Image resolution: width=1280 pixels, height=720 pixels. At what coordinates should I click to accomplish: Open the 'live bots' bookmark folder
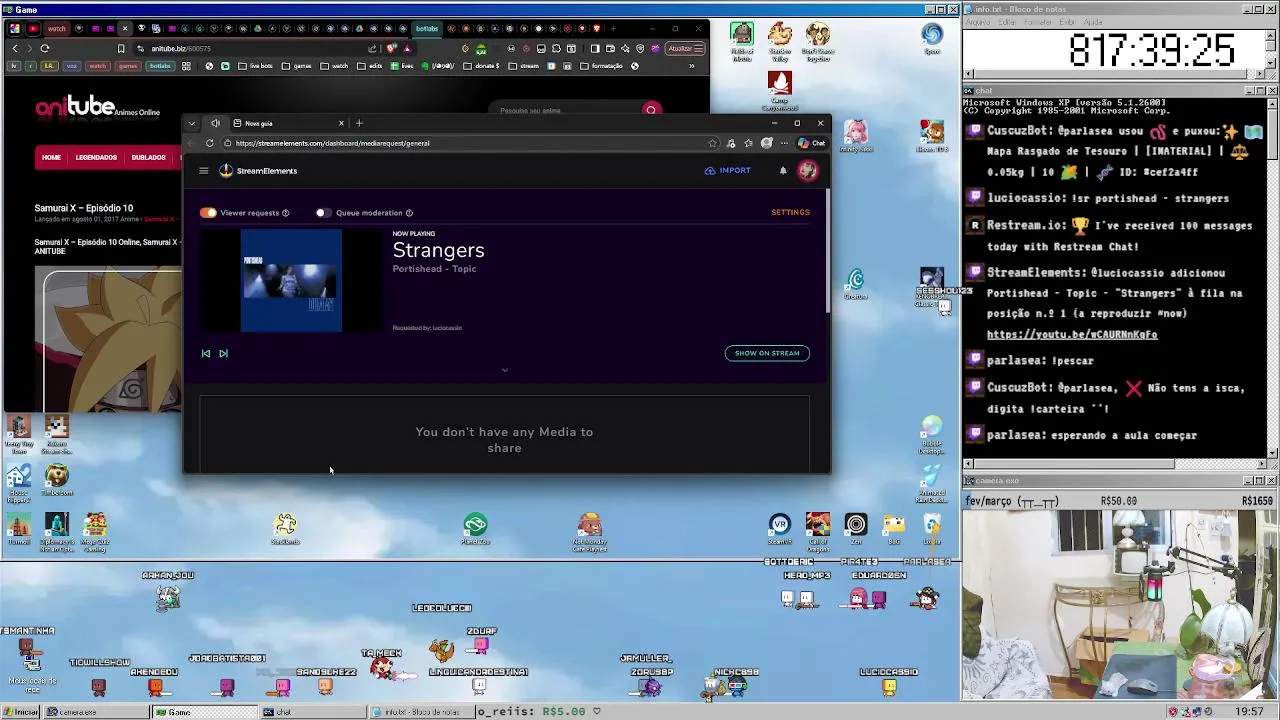pos(256,66)
